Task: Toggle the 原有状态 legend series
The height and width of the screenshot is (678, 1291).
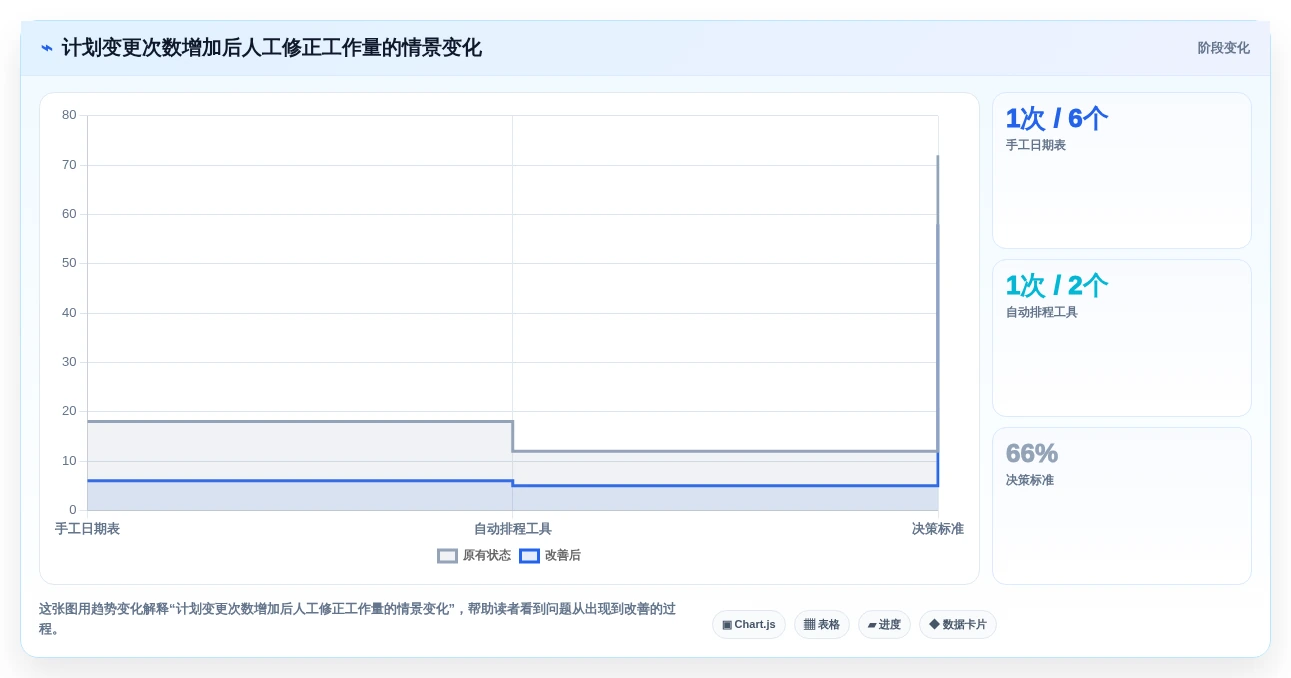Action: (x=474, y=556)
